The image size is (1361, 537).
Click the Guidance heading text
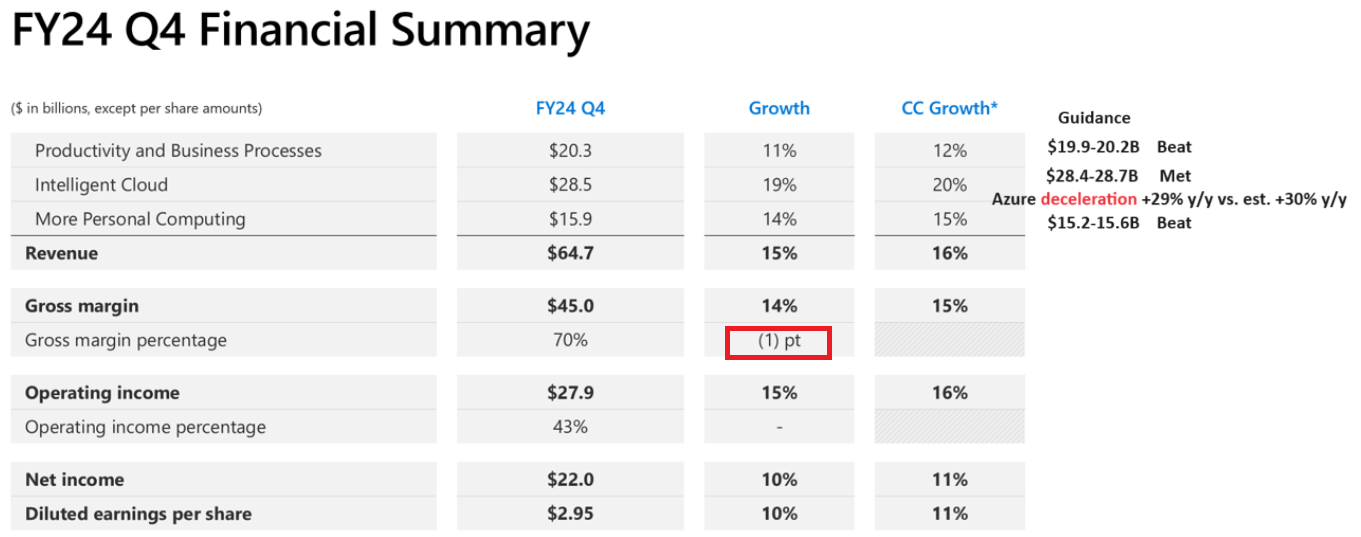[1094, 118]
